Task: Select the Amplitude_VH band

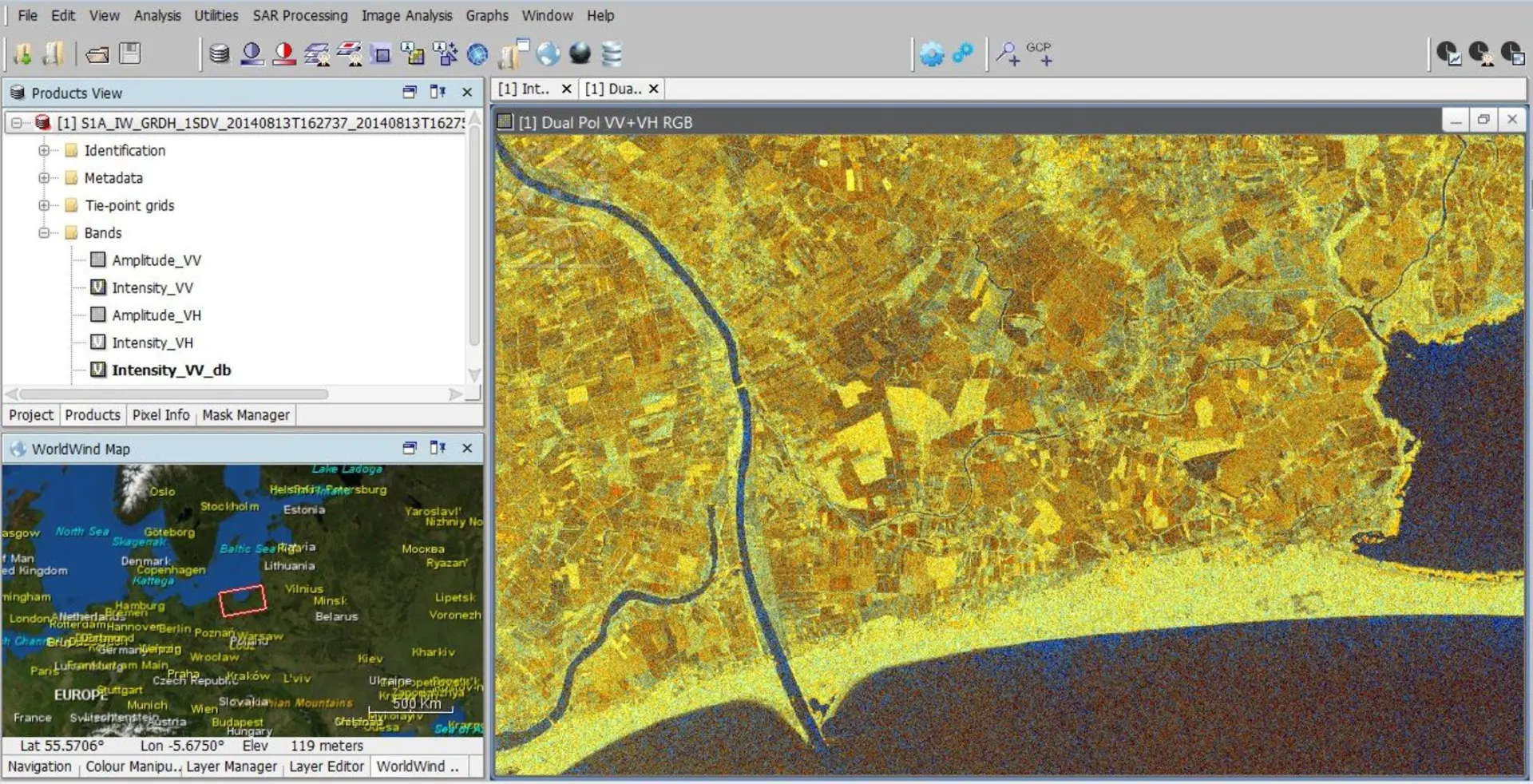Action: [x=156, y=315]
